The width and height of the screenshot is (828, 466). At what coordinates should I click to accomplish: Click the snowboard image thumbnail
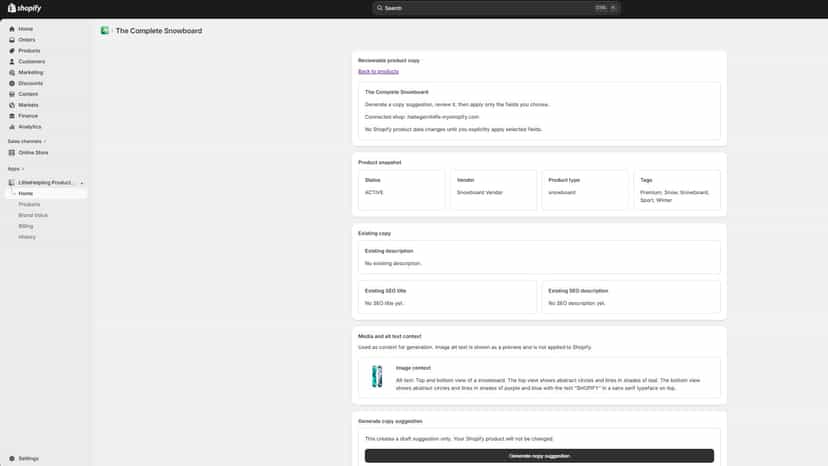(377, 377)
